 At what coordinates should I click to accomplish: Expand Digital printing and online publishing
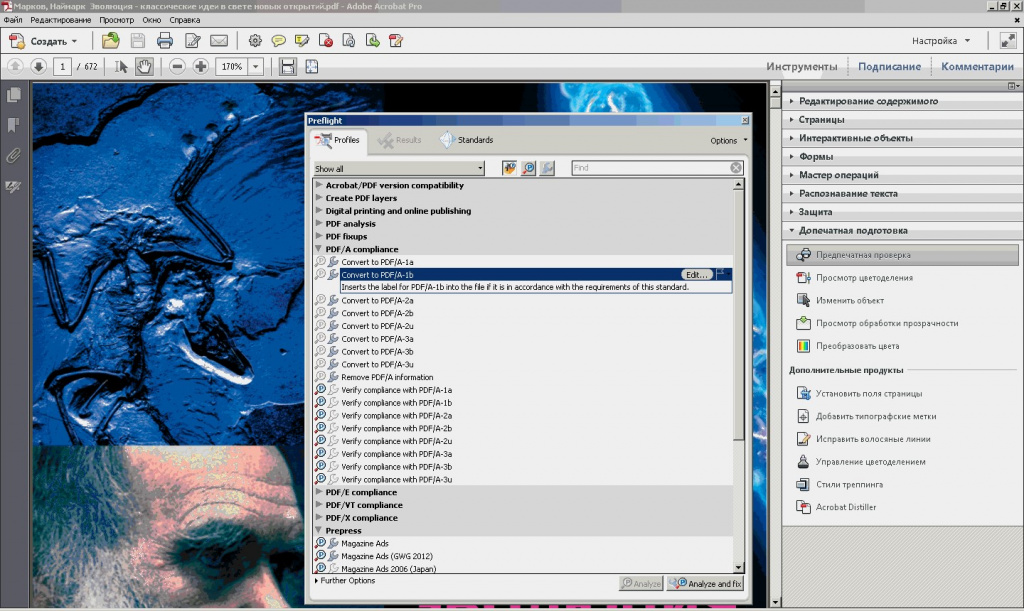pos(319,210)
